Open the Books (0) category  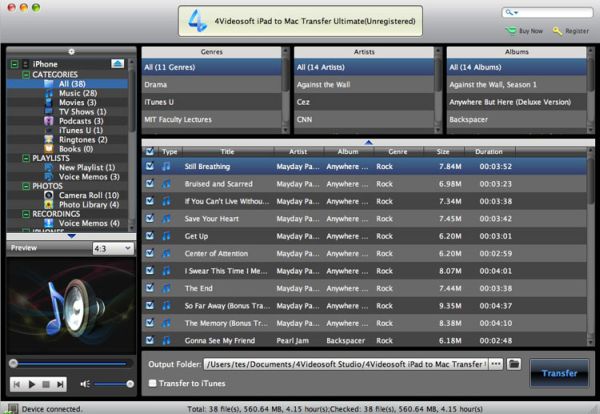(75, 149)
